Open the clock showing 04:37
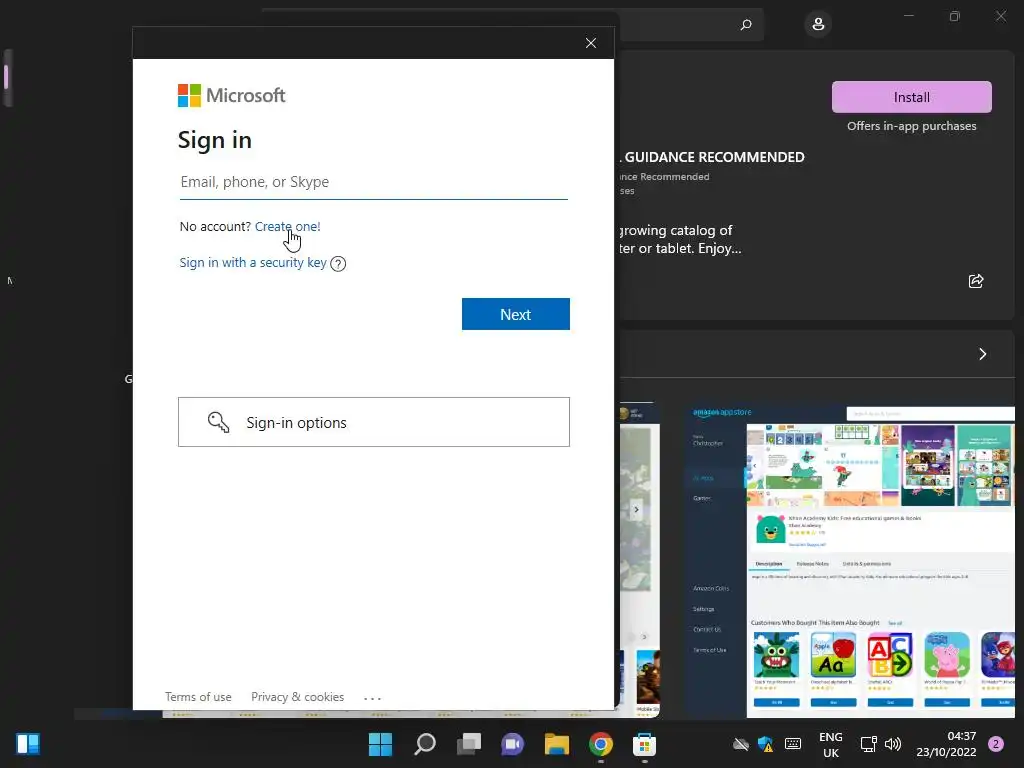 (x=946, y=744)
